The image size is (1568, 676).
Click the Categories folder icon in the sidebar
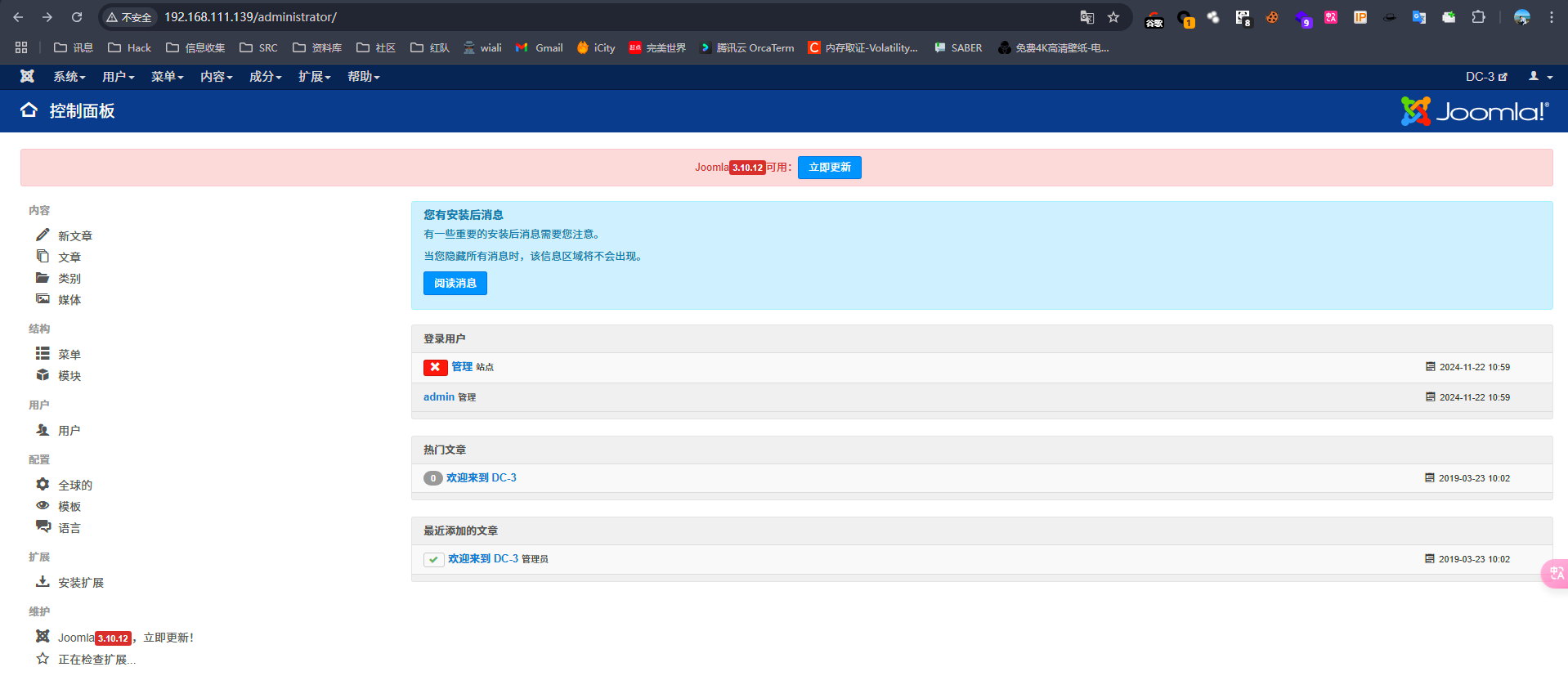[43, 278]
